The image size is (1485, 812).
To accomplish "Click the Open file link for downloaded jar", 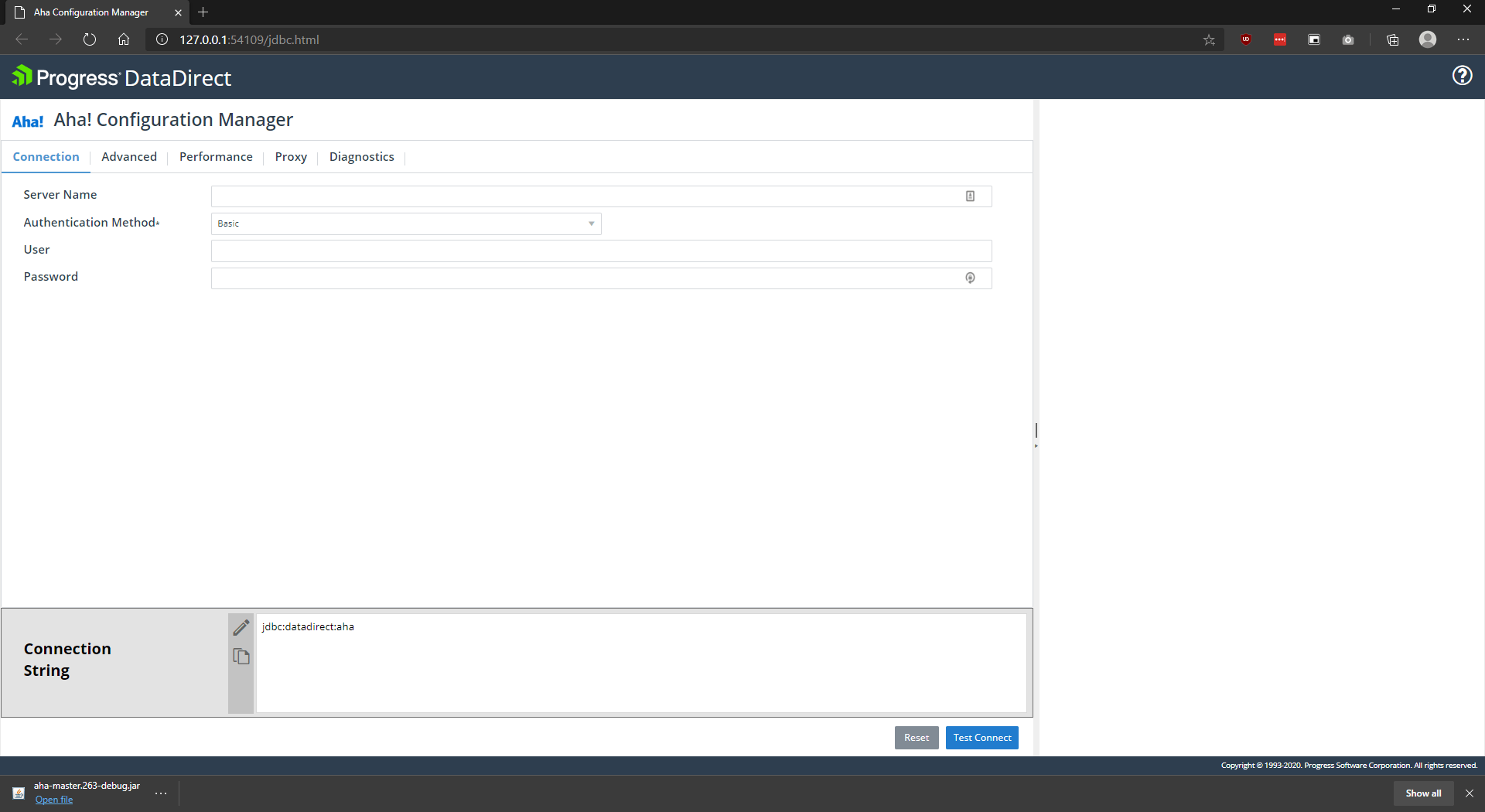I will [x=54, y=800].
